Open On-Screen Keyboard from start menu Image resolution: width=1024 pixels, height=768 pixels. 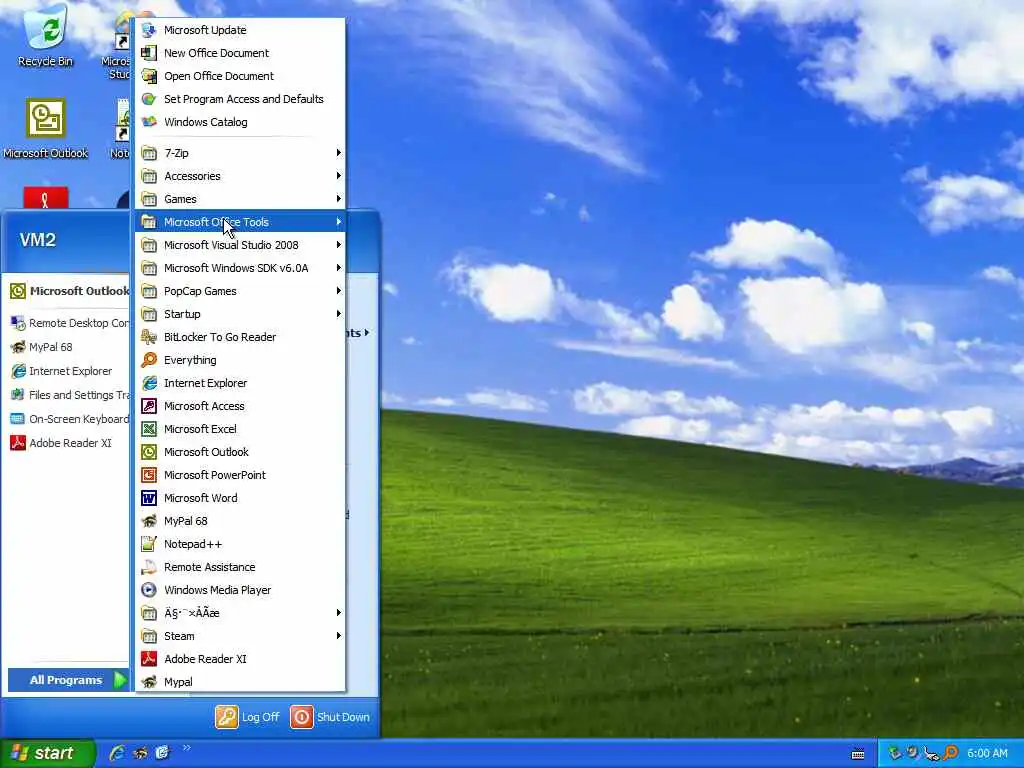[x=69, y=419]
